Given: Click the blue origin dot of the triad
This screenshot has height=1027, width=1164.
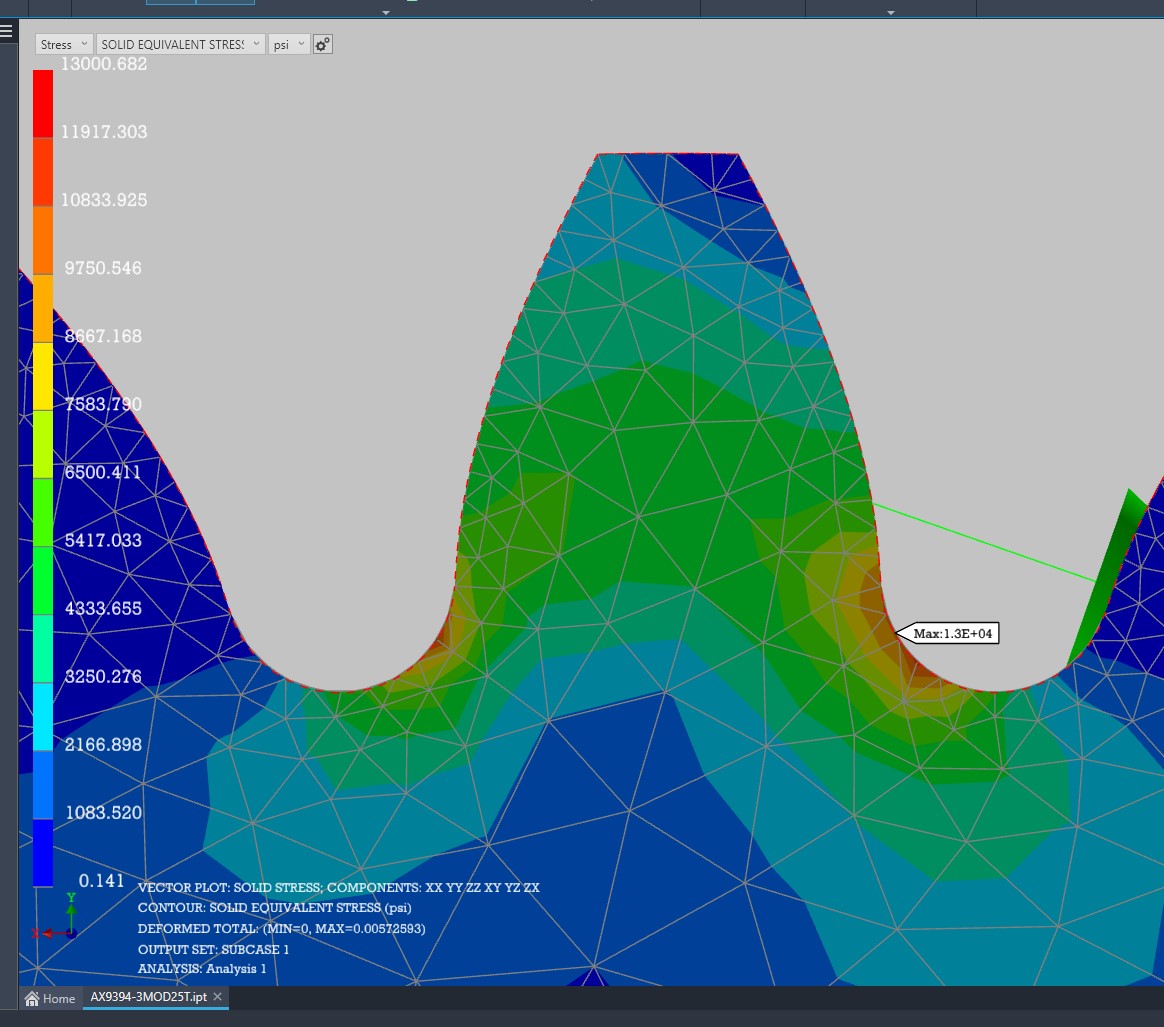Looking at the screenshot, I should 71,933.
